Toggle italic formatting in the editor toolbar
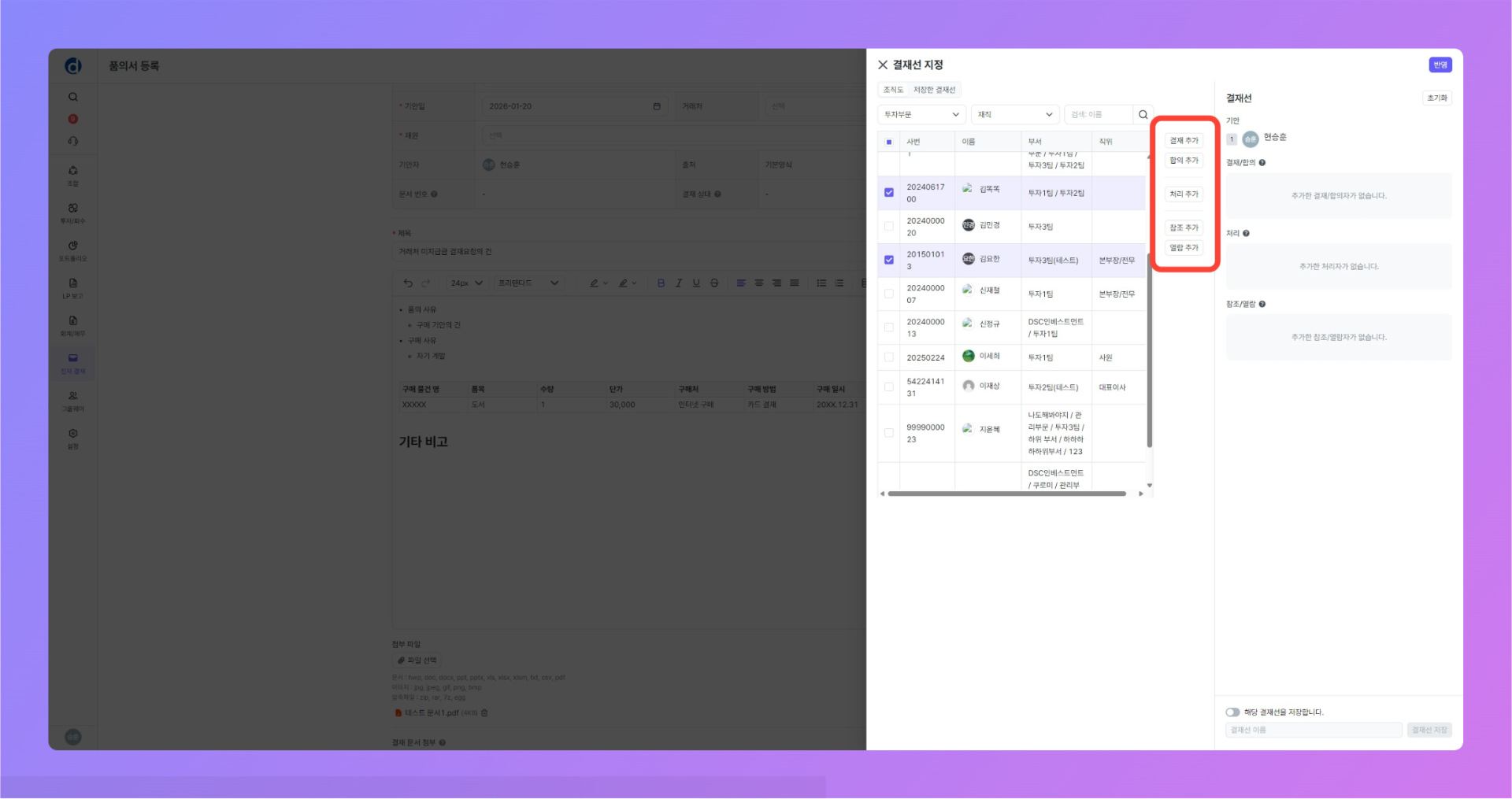 [679, 283]
